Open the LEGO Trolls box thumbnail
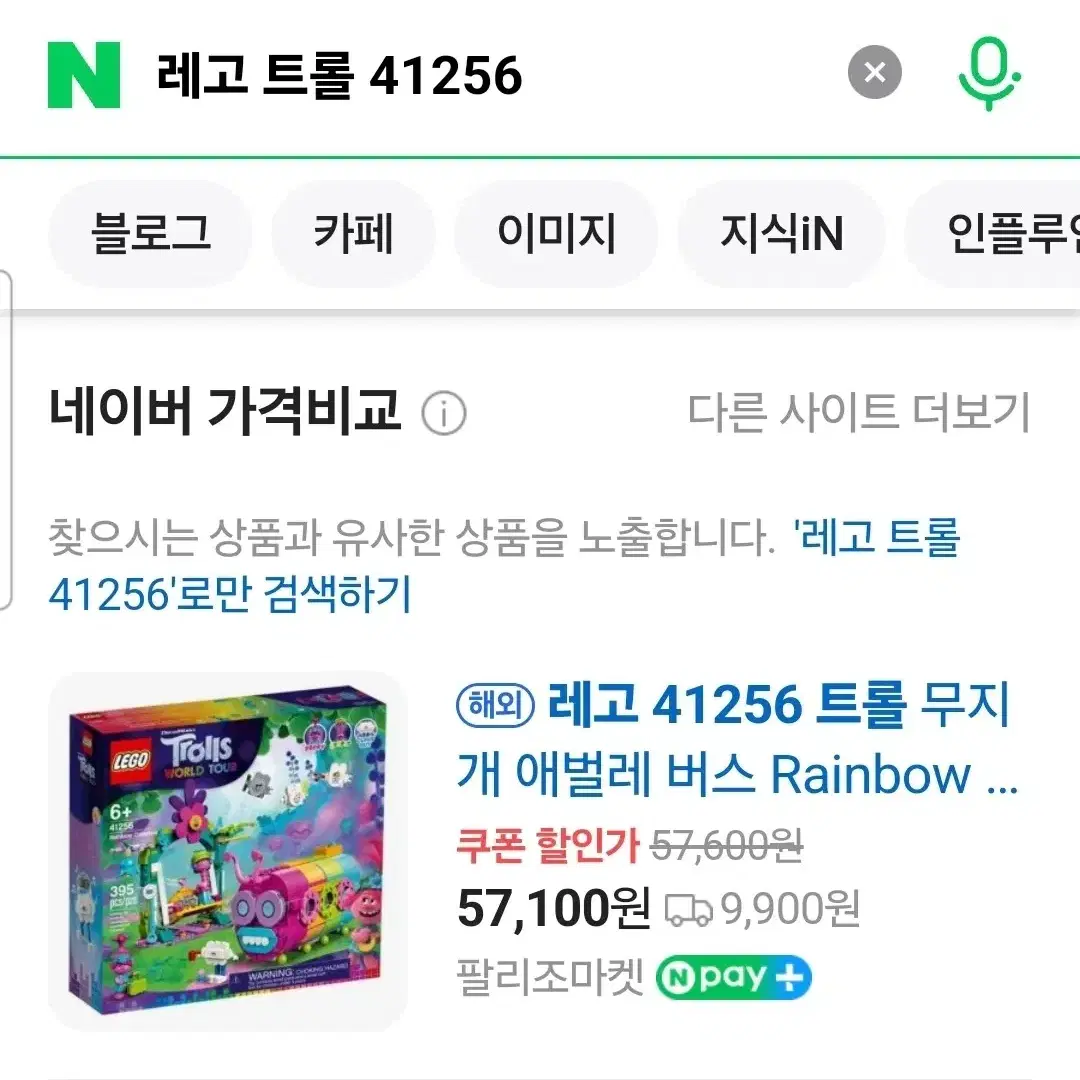 [x=228, y=851]
